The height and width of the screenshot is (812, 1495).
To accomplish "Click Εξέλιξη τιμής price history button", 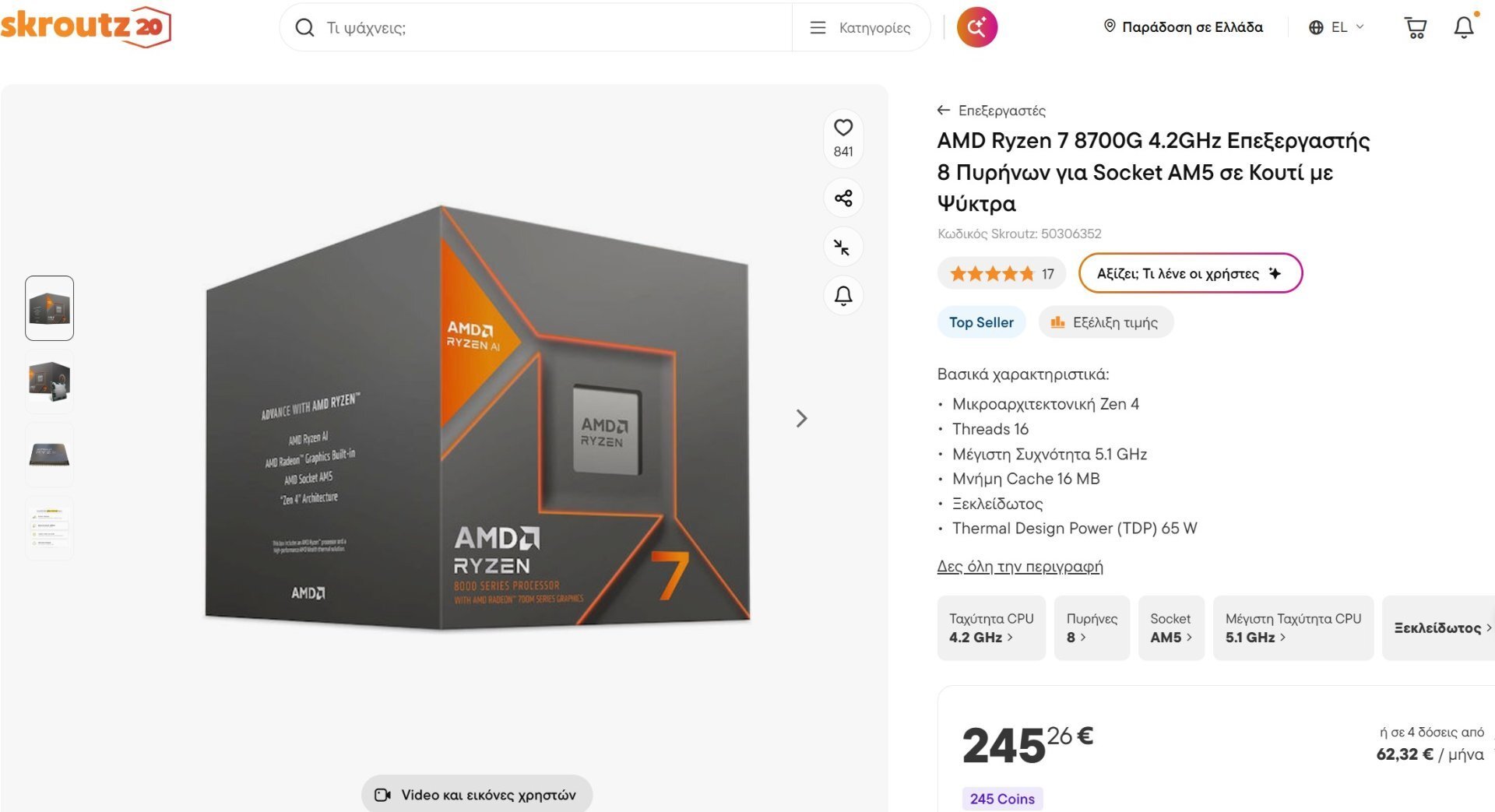I will point(1106,322).
